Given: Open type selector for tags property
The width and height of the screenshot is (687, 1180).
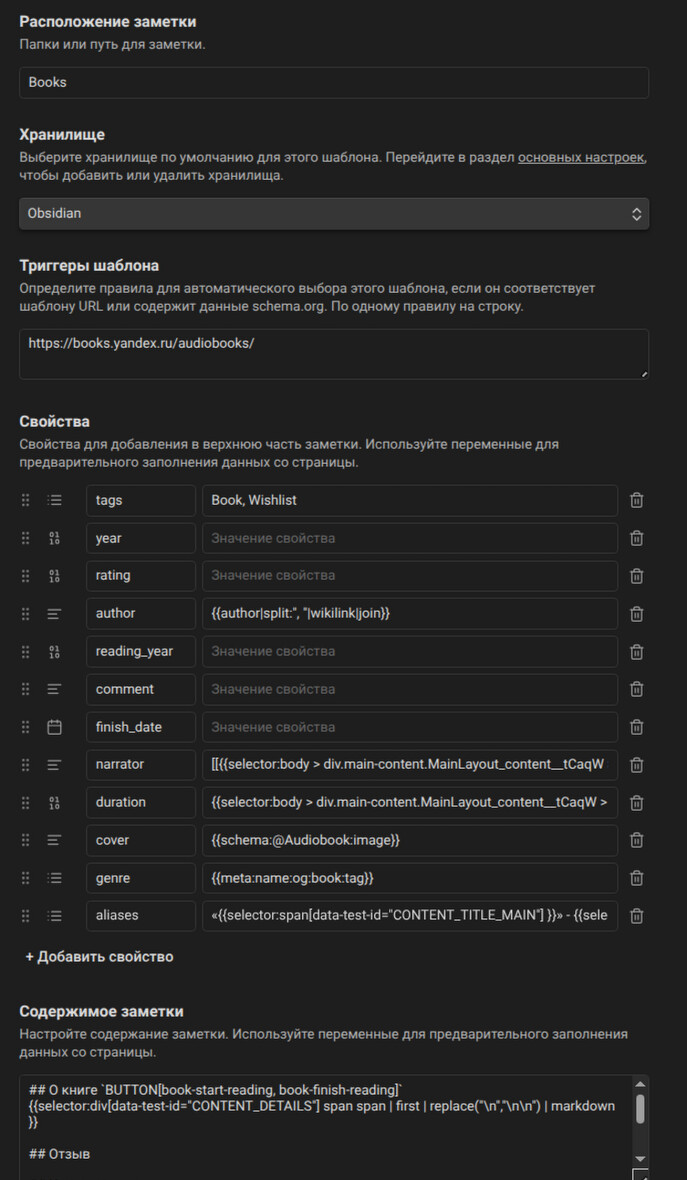Looking at the screenshot, I should (x=54, y=500).
